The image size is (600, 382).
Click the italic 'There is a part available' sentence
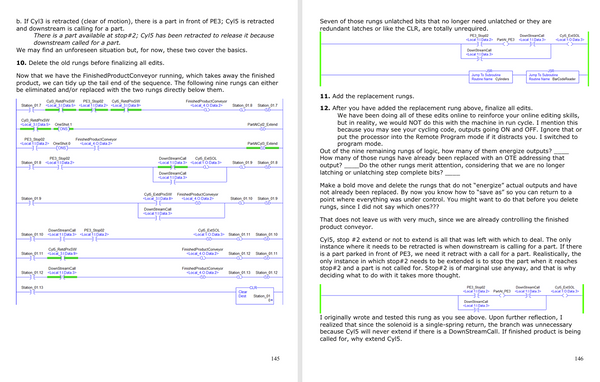(153, 39)
